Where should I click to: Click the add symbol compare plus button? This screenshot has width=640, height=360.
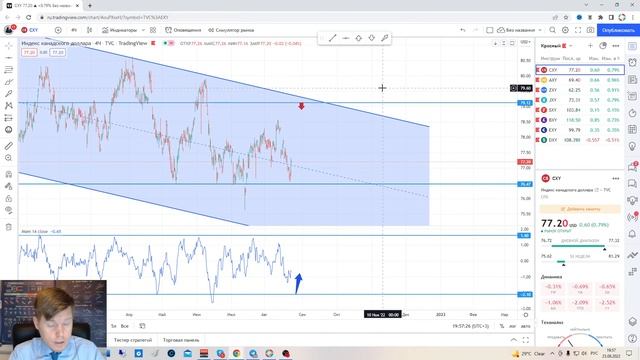click(x=58, y=30)
